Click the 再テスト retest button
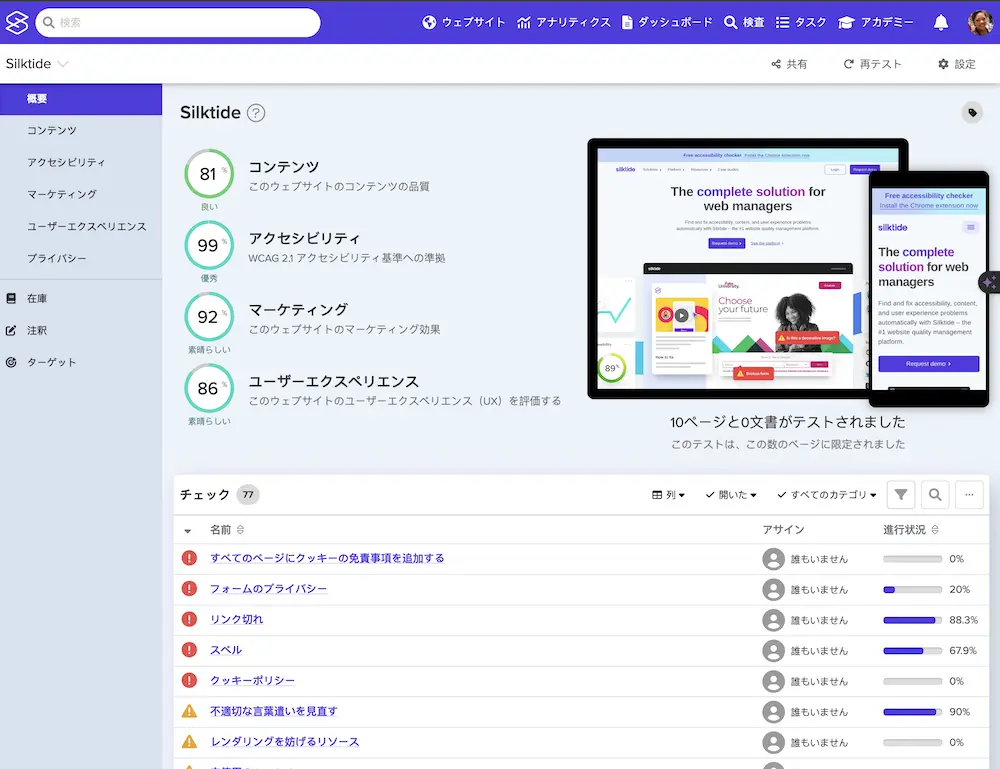The width and height of the screenshot is (1000, 769). (x=872, y=64)
